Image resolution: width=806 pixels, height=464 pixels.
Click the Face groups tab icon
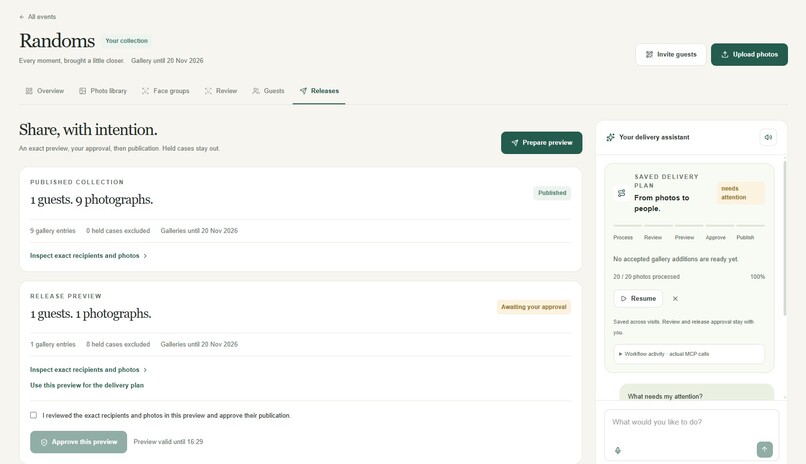145,91
